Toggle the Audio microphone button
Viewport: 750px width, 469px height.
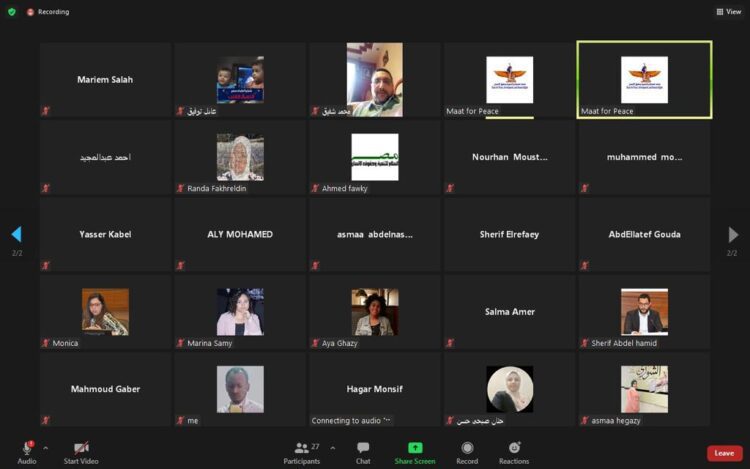27,451
